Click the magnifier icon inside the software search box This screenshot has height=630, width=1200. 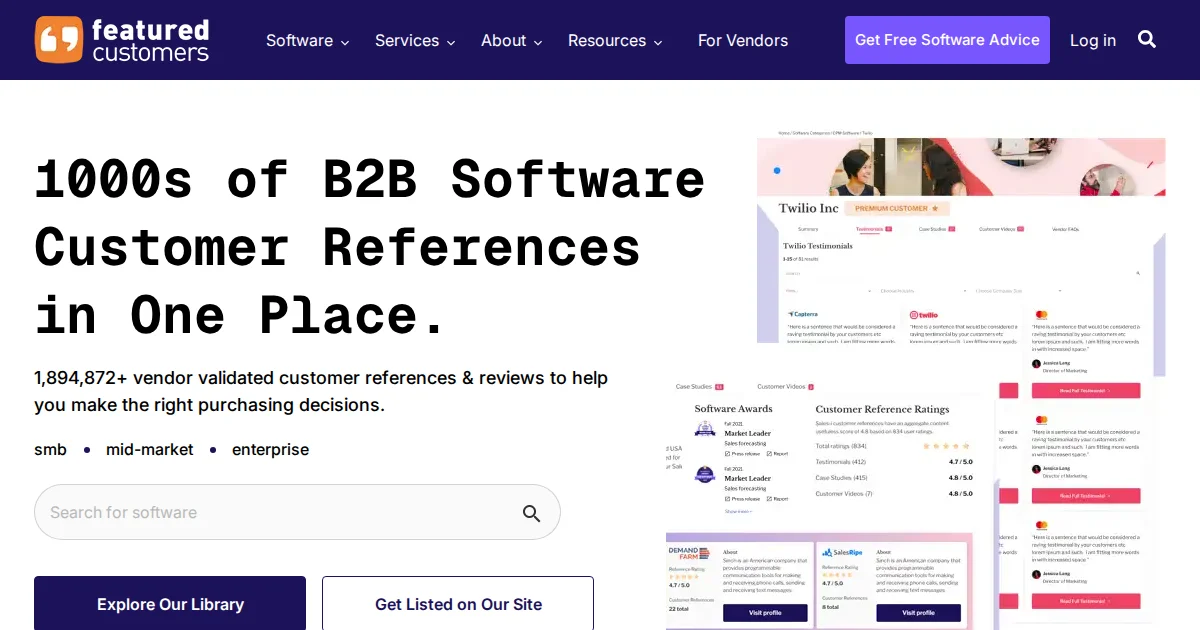click(x=531, y=513)
